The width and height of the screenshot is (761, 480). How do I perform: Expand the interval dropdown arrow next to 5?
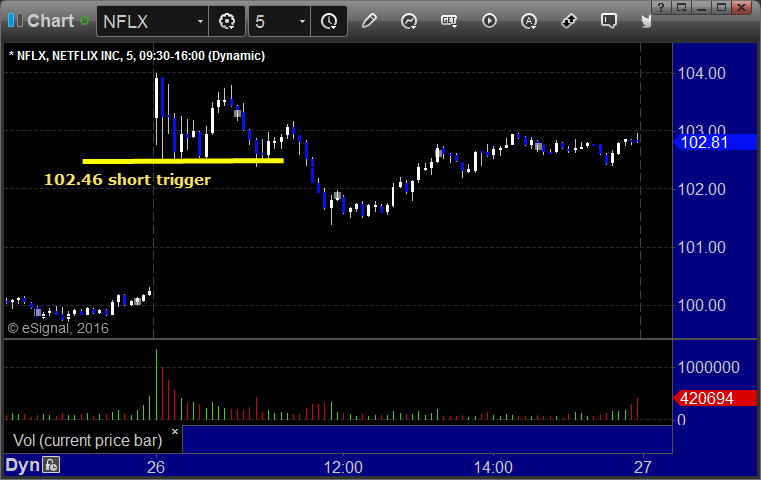pyautogui.click(x=302, y=21)
